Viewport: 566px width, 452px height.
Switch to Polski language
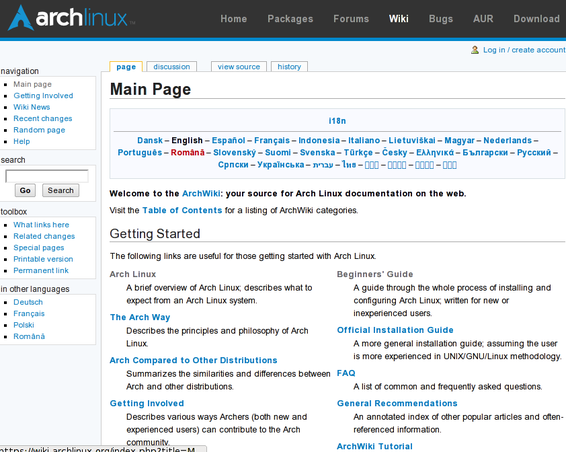tap(24, 325)
